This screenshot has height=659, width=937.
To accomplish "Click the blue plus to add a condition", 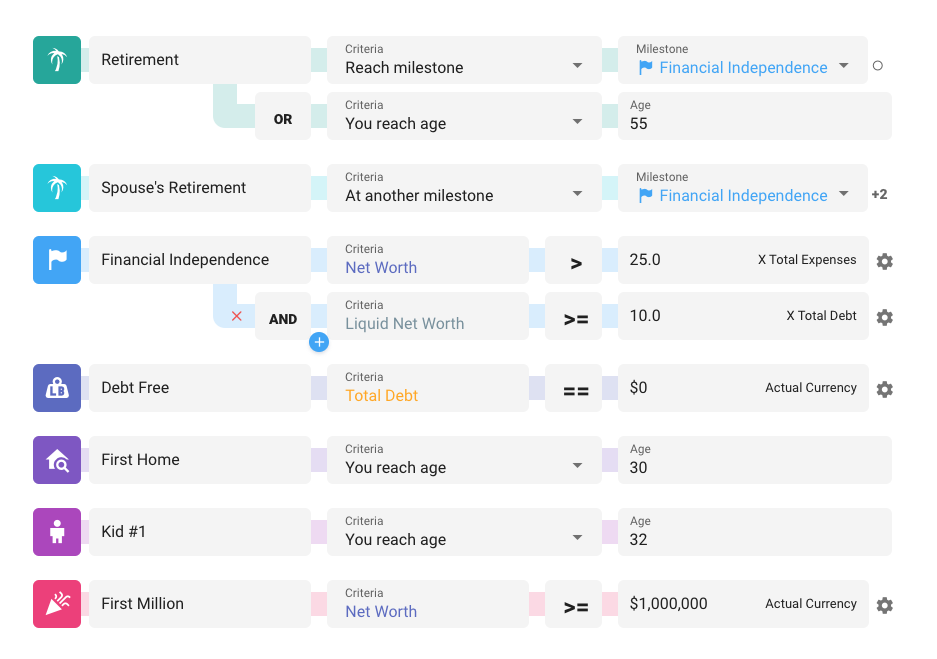I will pos(319,342).
